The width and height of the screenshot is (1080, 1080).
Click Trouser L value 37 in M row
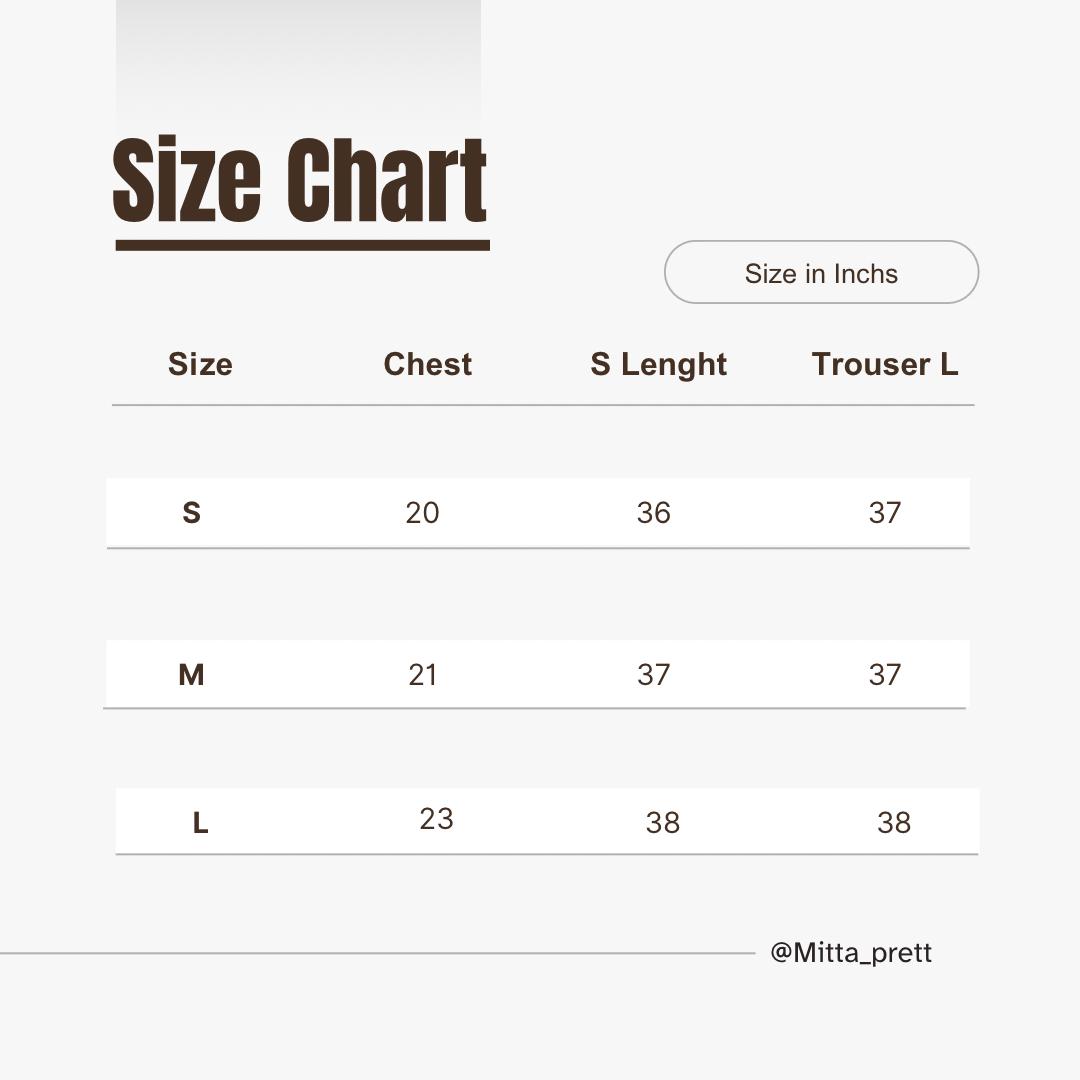(884, 675)
